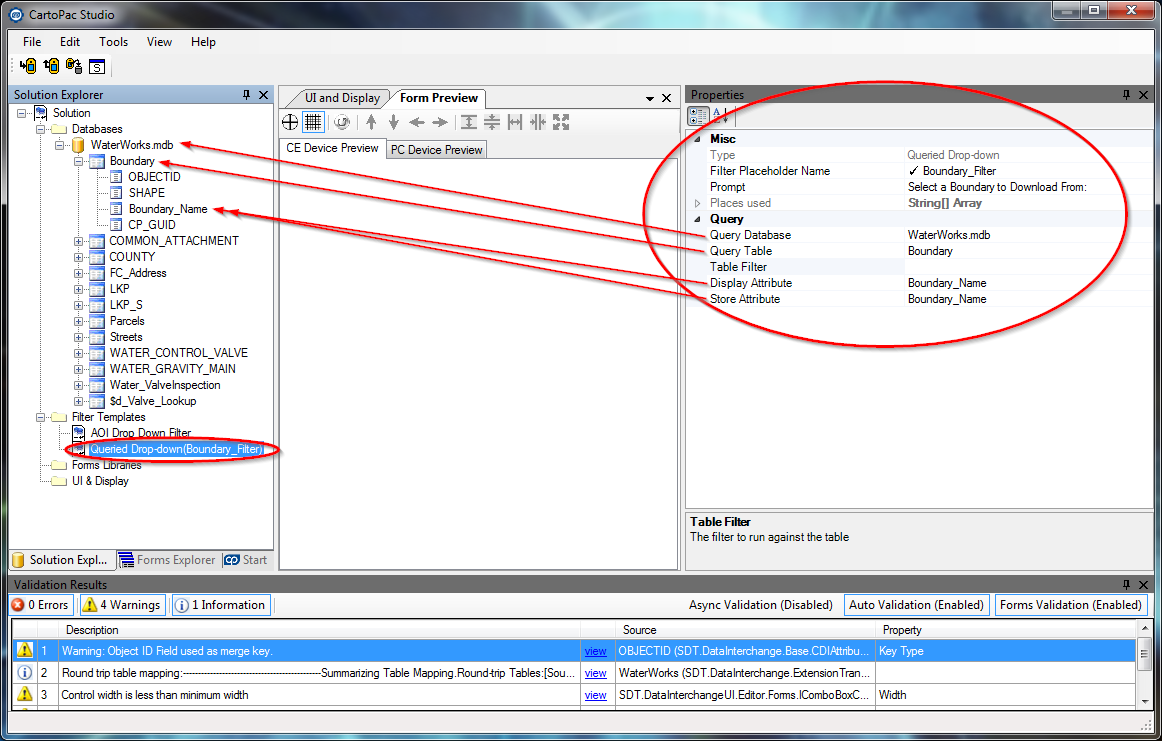Toggle the grid display in Form Preview toolbar
1162x741 pixels.
(x=313, y=122)
